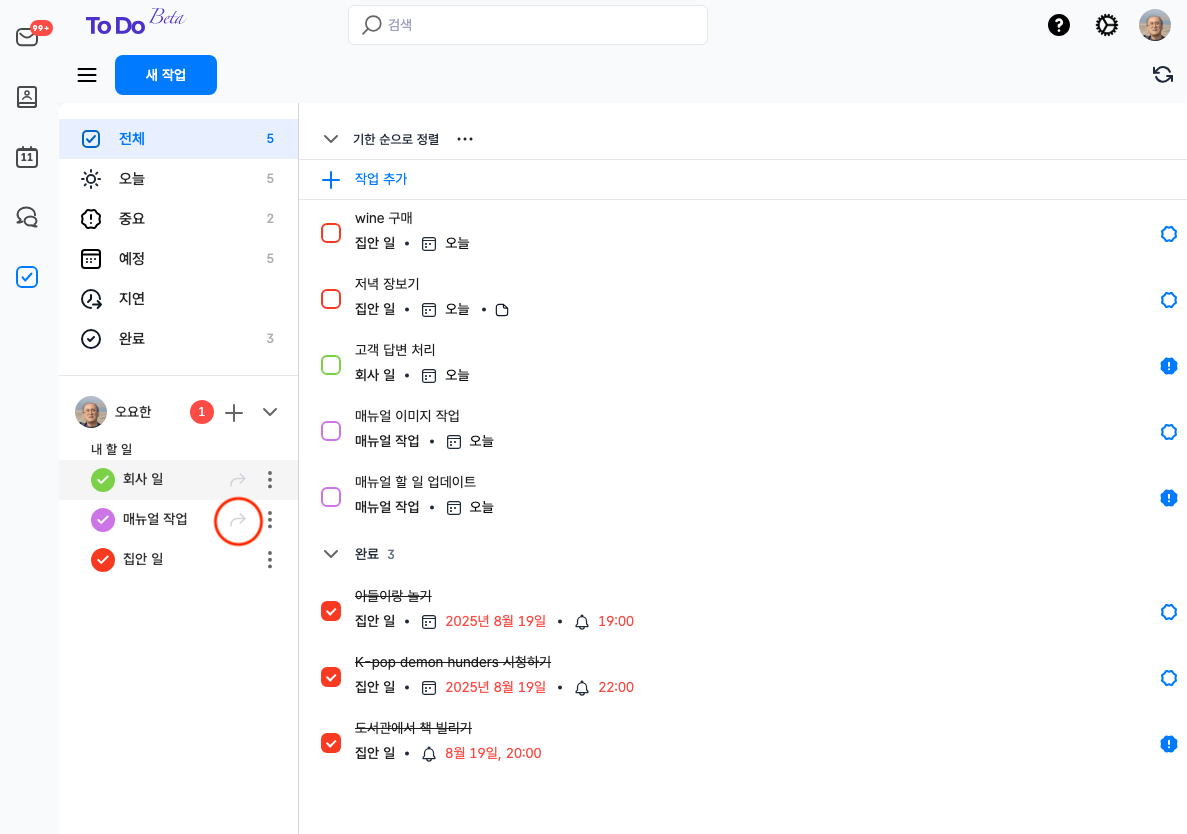Open the mail icon in left rail
Image resolution: width=1187 pixels, height=834 pixels.
click(27, 37)
